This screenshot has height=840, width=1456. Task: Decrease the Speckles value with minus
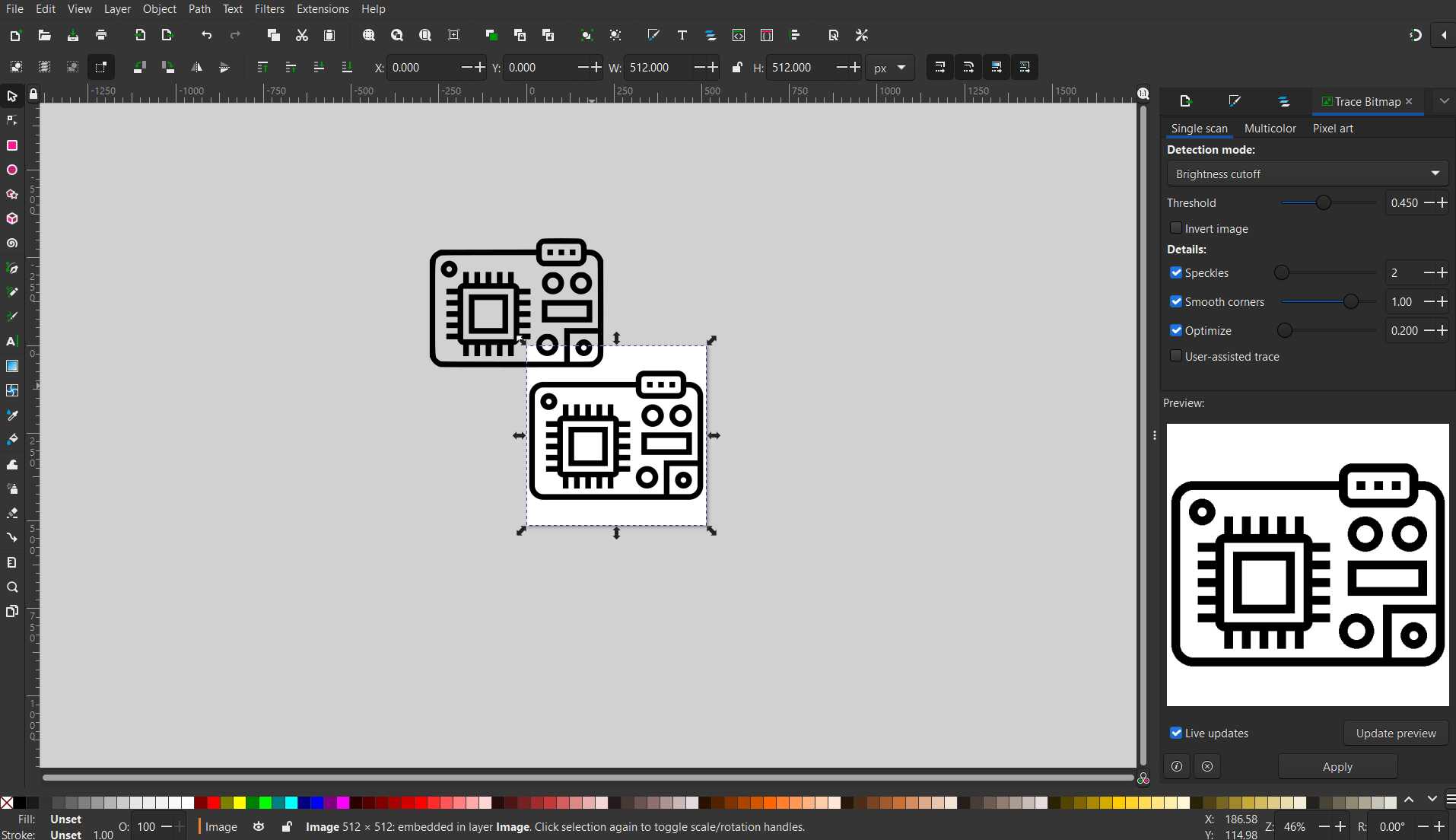1429,272
